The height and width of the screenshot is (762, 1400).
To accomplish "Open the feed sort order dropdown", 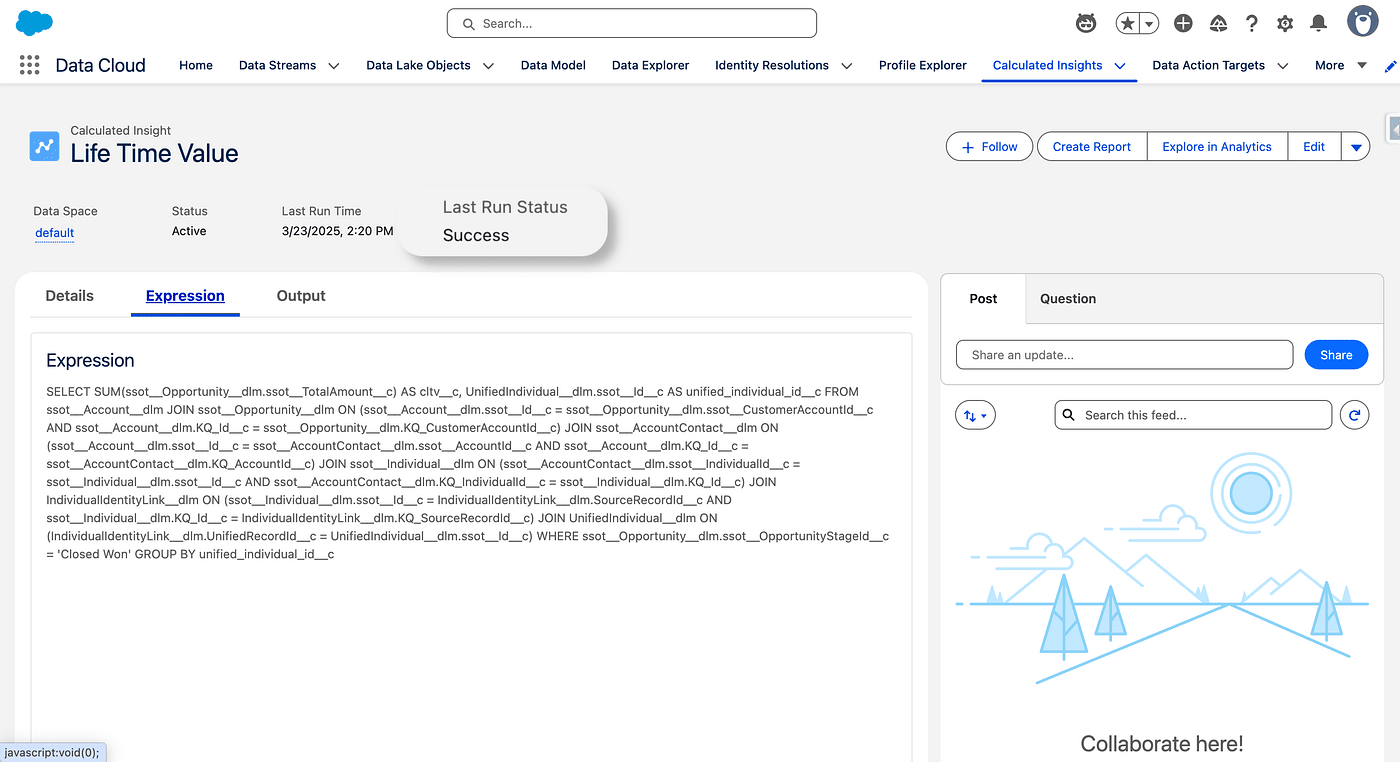I will coord(975,415).
